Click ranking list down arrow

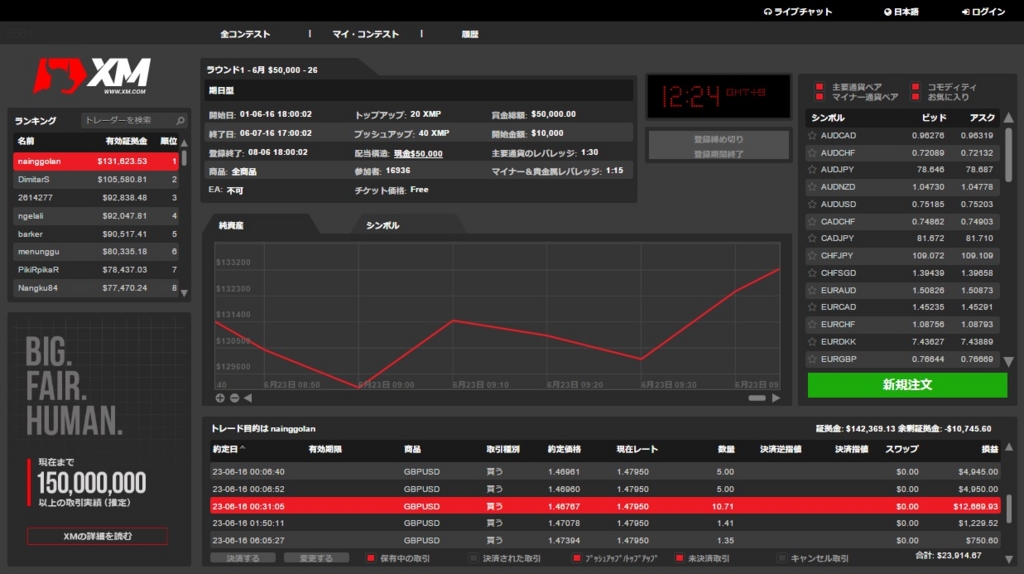[184, 293]
